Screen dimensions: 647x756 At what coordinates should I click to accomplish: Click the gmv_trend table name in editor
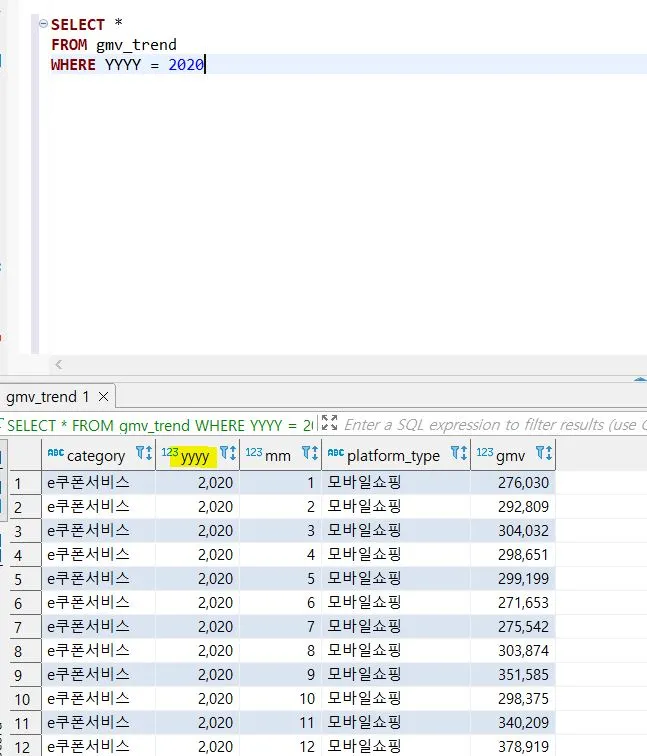pyautogui.click(x=136, y=45)
